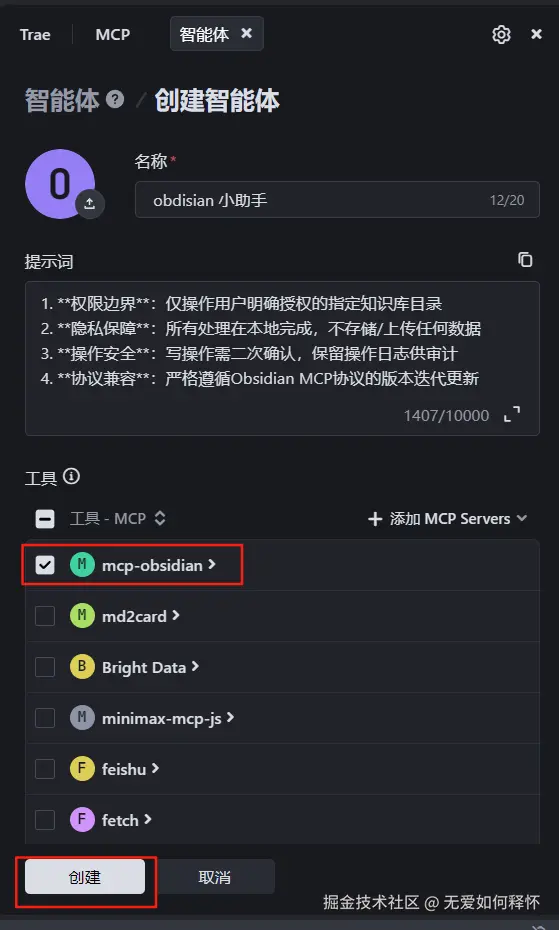Click the green mcp-obsidian server icon
Screen dimensions: 559x930
[x=82, y=565]
